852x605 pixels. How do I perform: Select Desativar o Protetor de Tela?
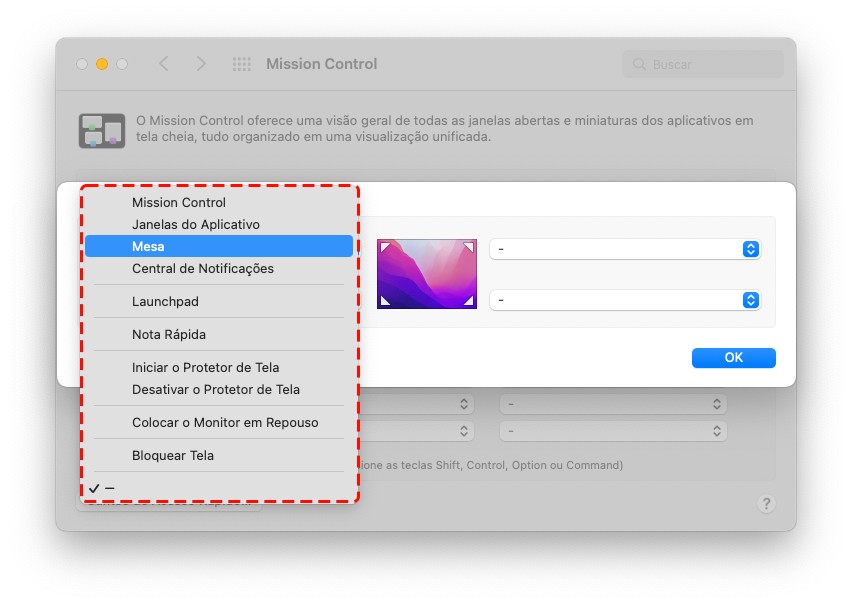[215, 389]
